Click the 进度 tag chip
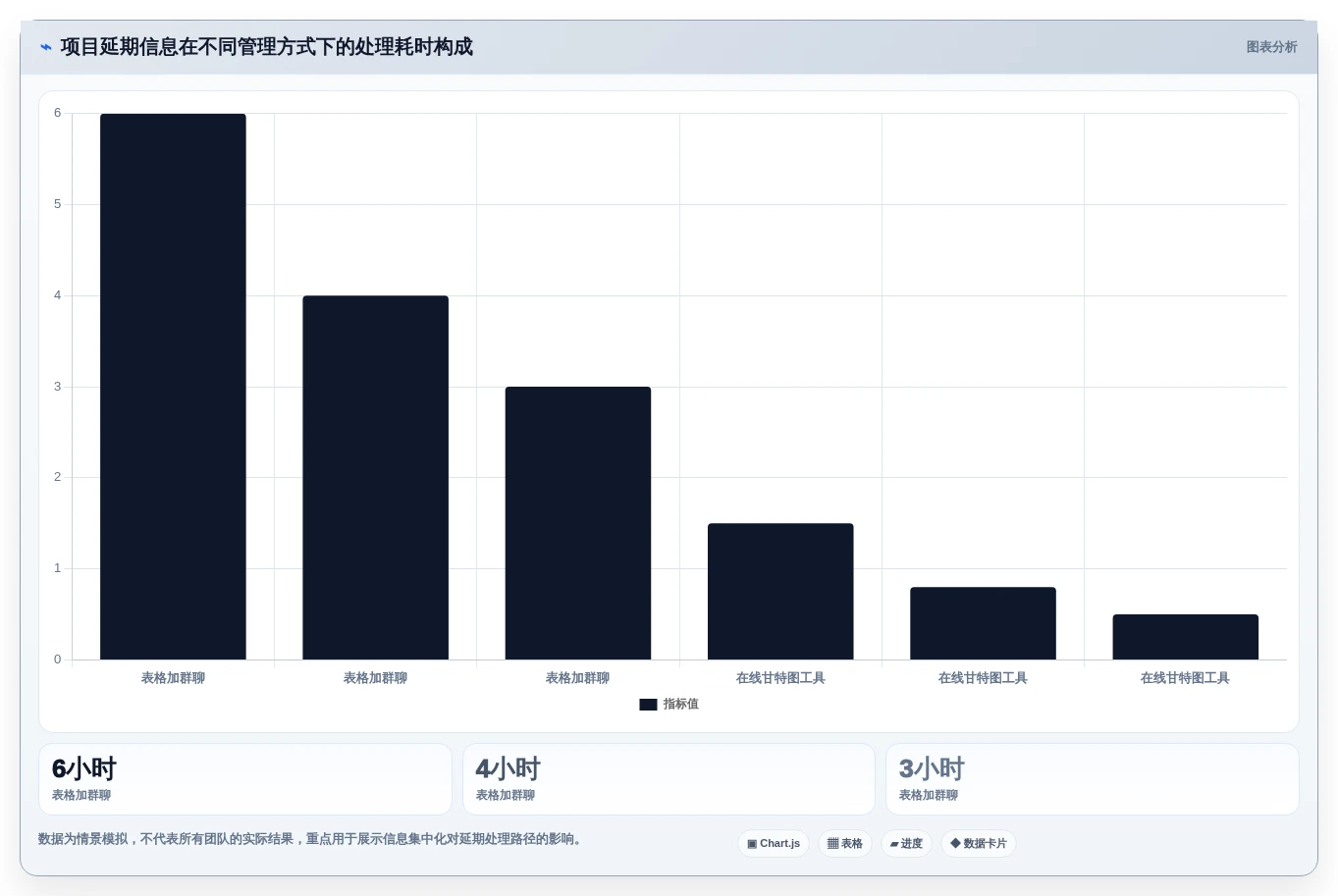Screen dimensions: 1338x896 tap(906, 844)
